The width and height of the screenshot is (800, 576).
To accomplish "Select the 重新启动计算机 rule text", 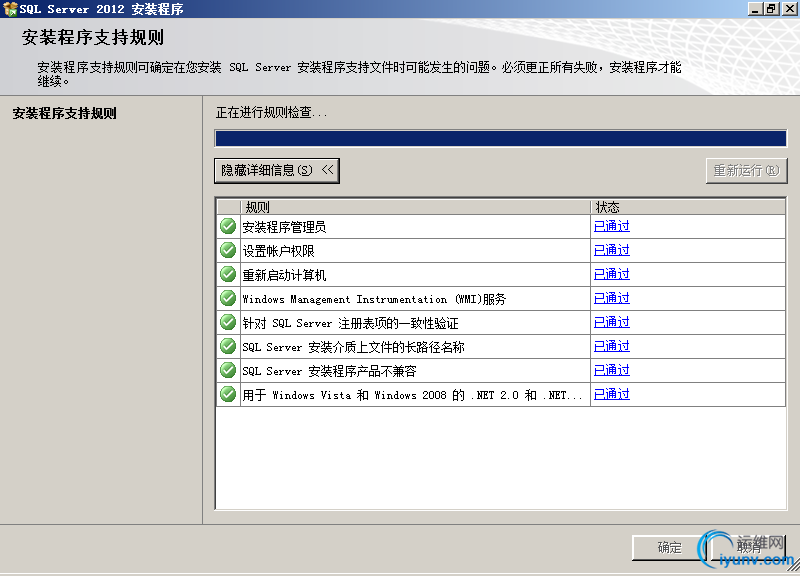I will 284,274.
